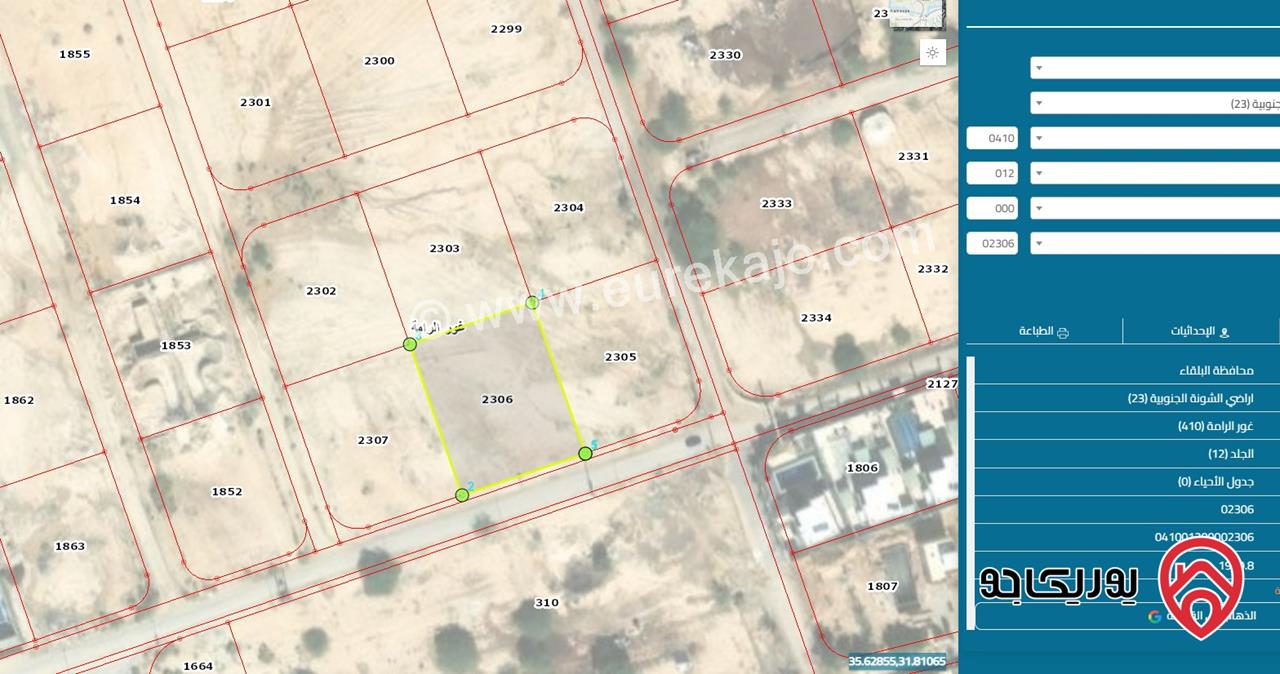Click parcel 1807 on the map
The width and height of the screenshot is (1280, 674).
[882, 586]
